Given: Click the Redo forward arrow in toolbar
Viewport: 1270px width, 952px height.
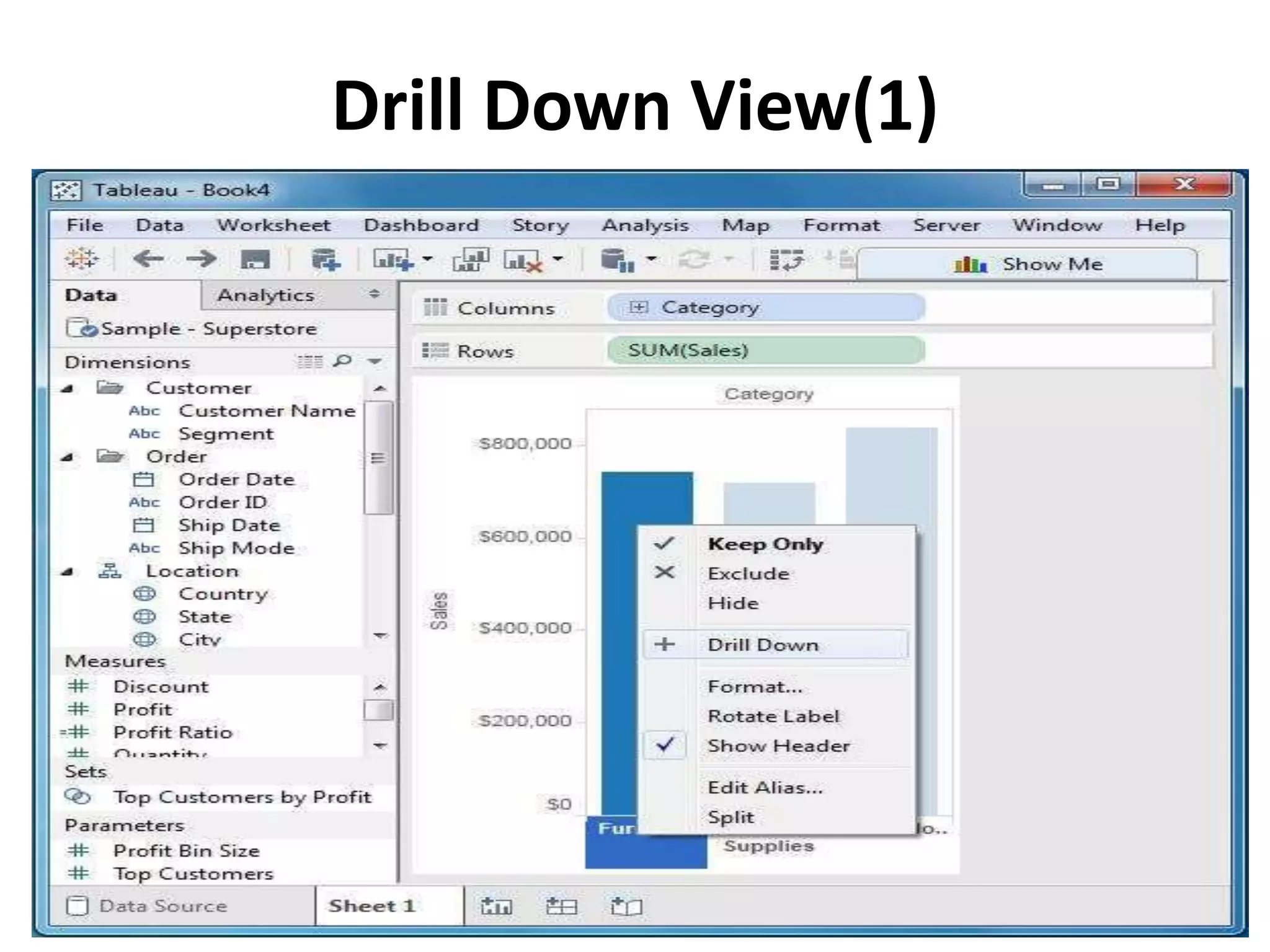Looking at the screenshot, I should pyautogui.click(x=201, y=259).
